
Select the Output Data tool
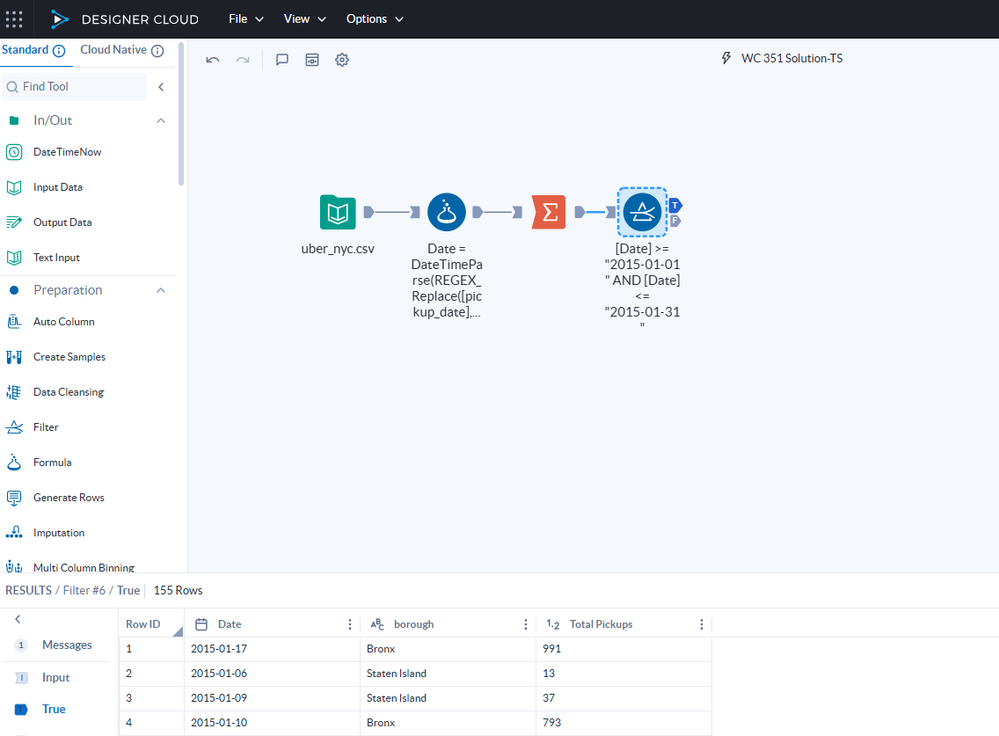point(62,222)
